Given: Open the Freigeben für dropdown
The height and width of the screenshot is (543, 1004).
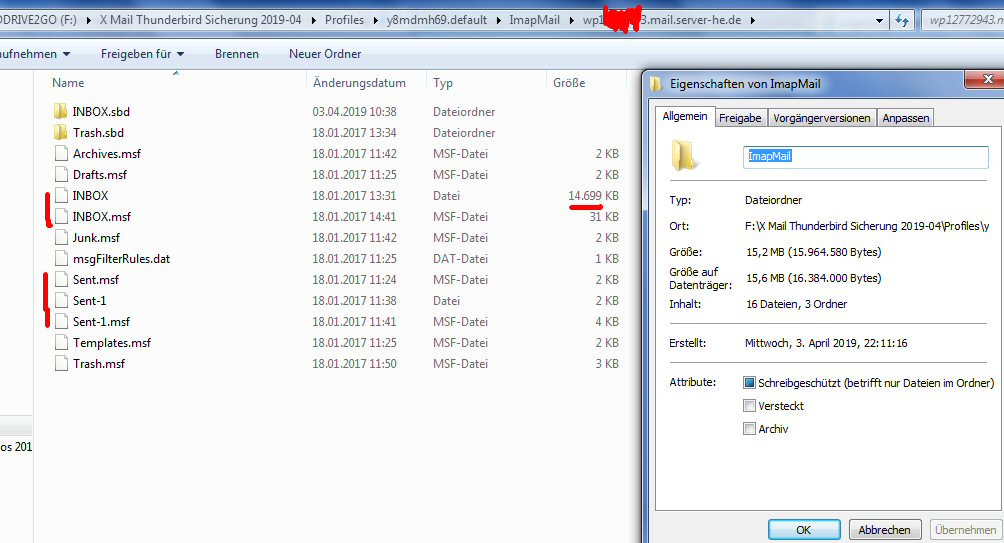Looking at the screenshot, I should 142,54.
